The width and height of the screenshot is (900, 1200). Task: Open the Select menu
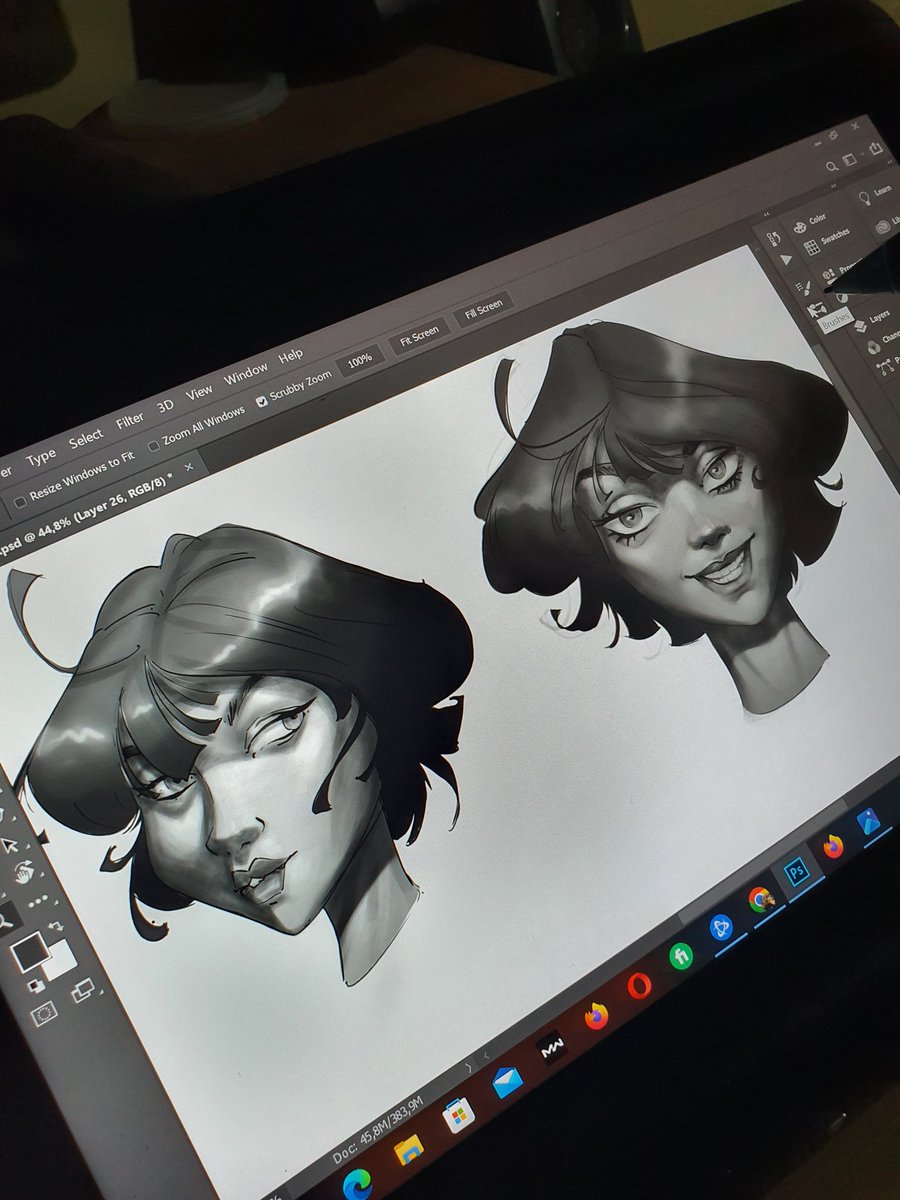click(x=86, y=438)
